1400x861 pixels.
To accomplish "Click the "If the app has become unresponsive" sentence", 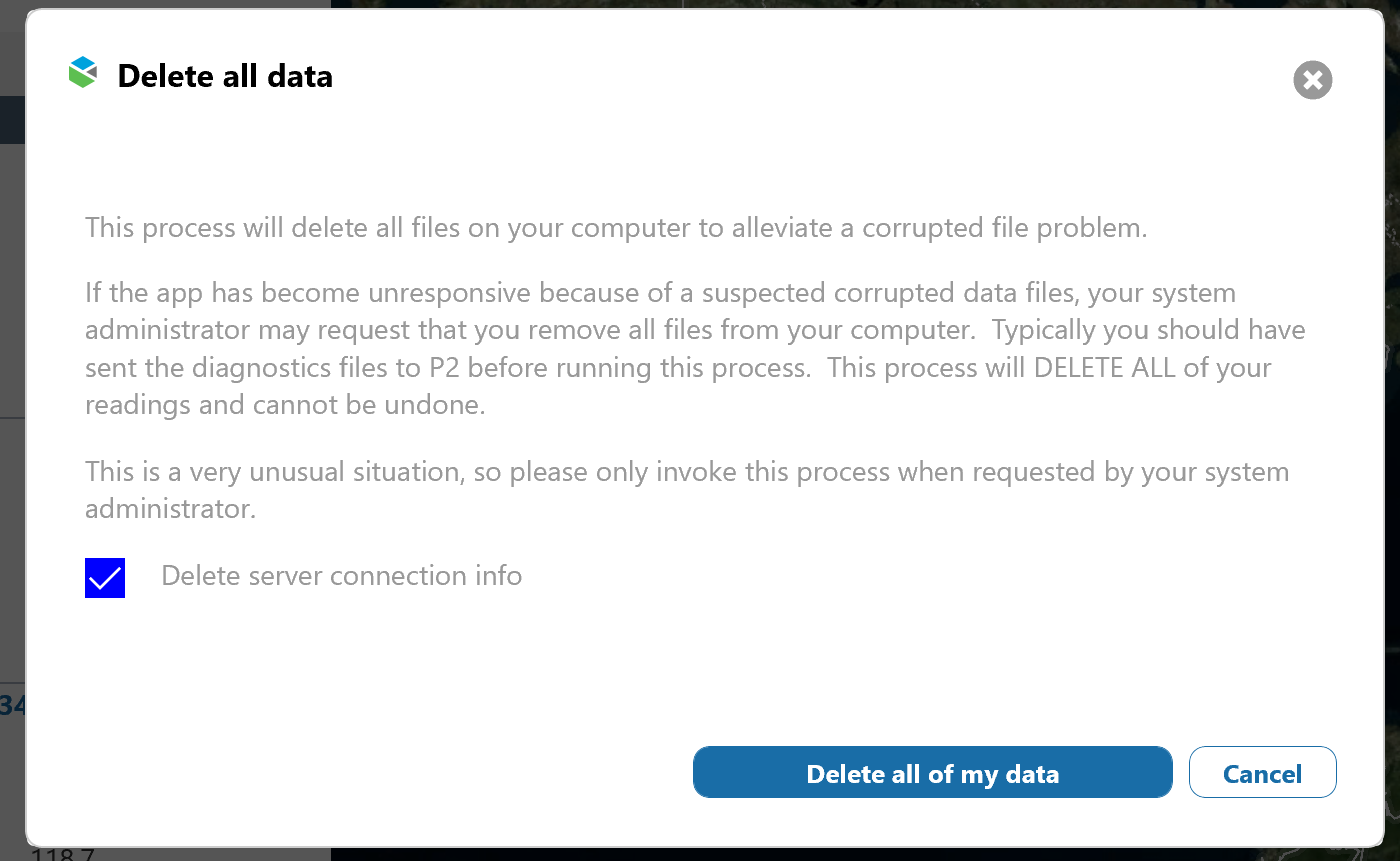I will click(x=310, y=294).
